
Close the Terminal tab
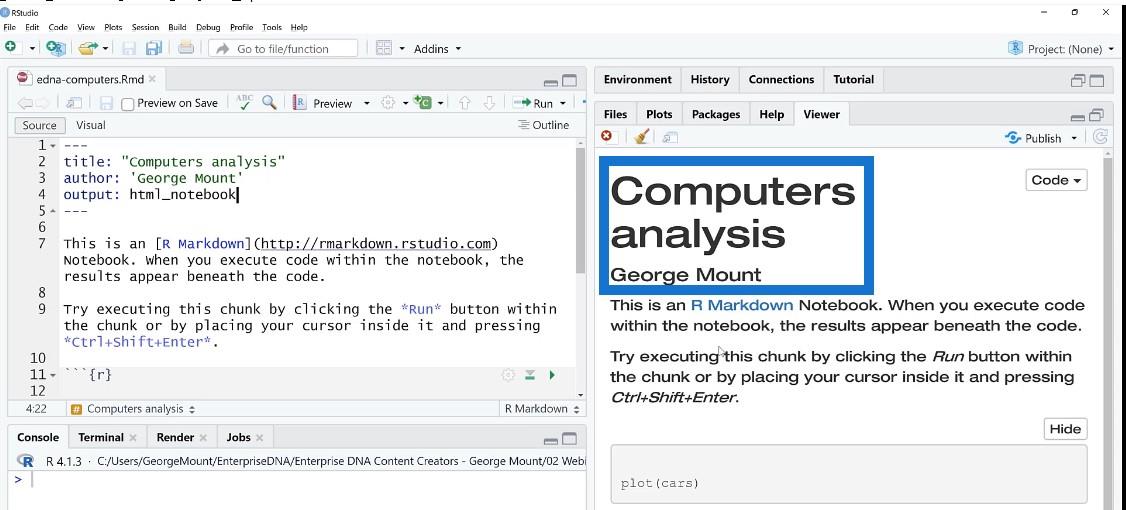pyautogui.click(x=132, y=437)
